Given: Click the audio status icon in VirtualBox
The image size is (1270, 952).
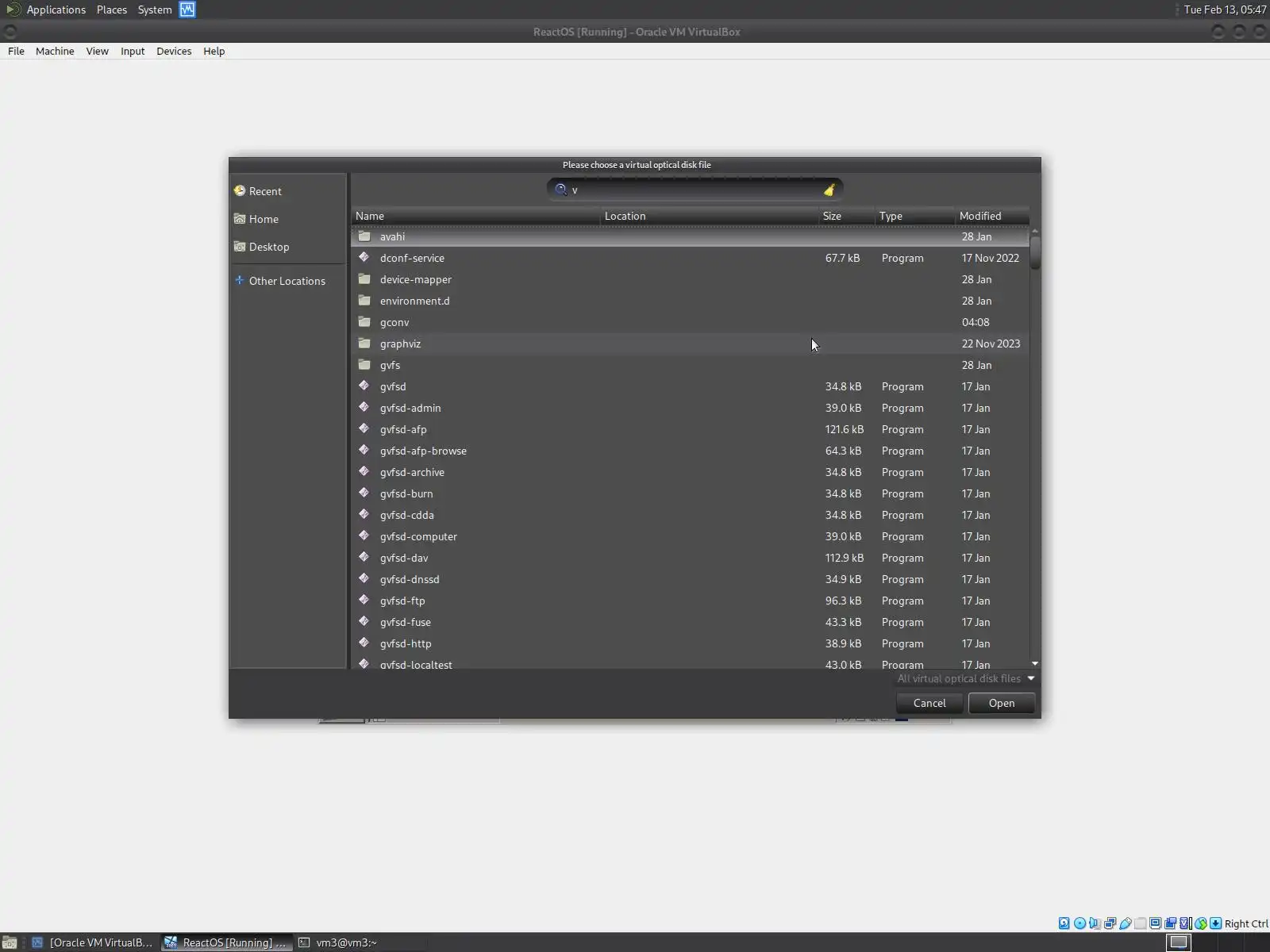Looking at the screenshot, I should [1095, 923].
